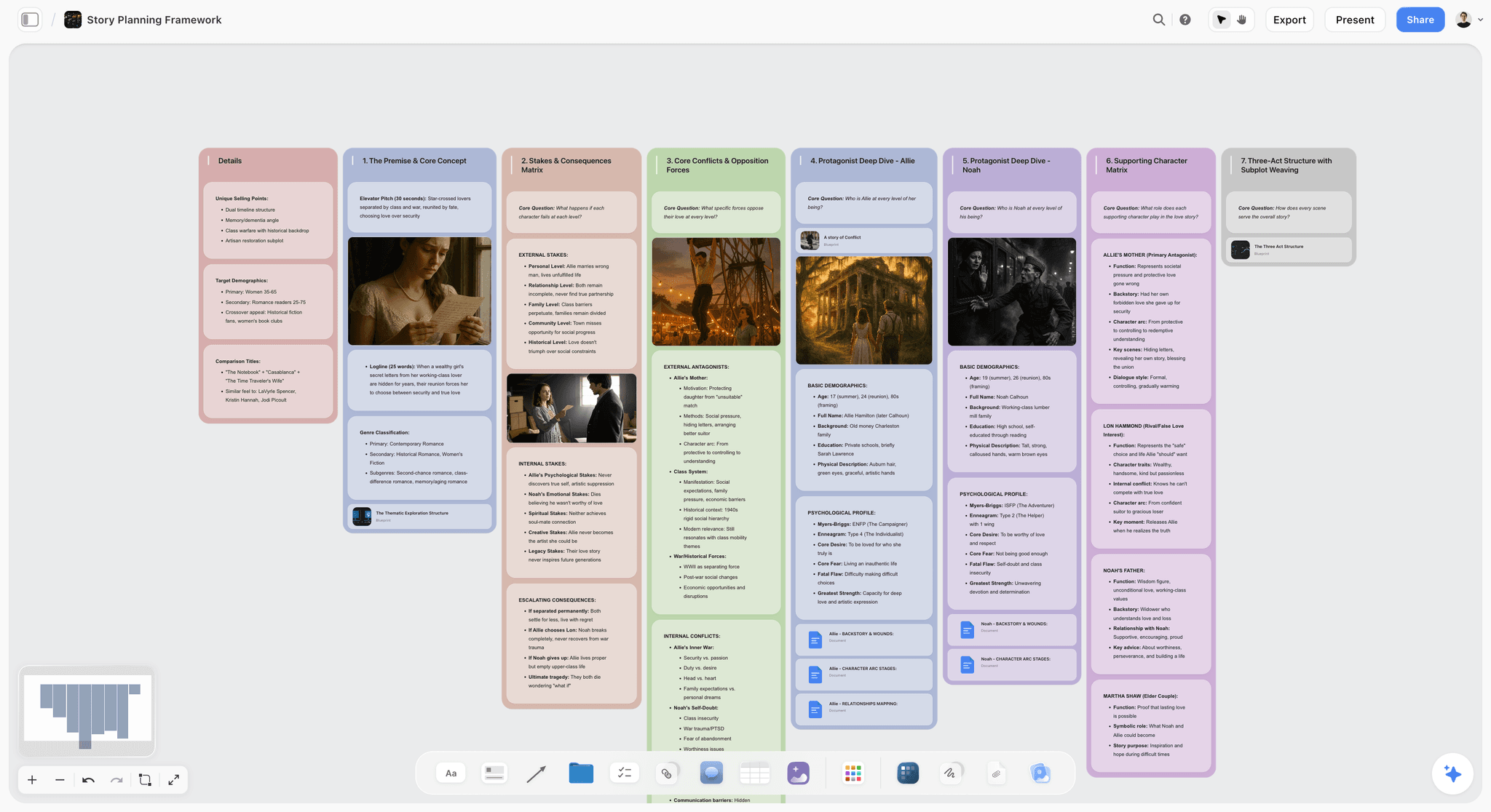This screenshot has height=812, width=1491.
Task: Open the photo library icon
Action: point(1040,773)
